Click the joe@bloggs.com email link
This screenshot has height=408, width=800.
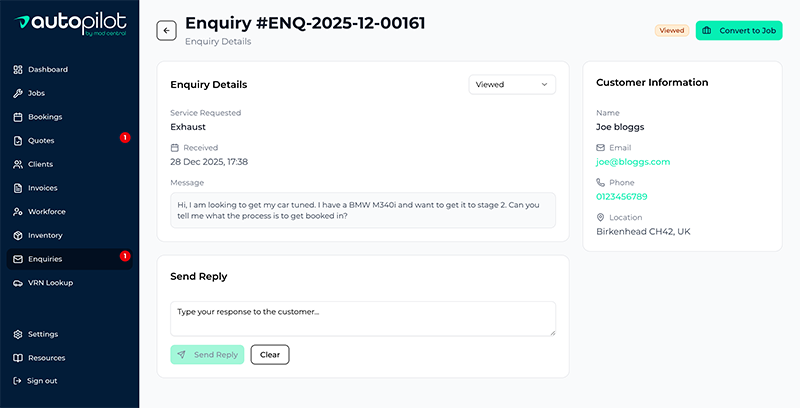pos(633,161)
